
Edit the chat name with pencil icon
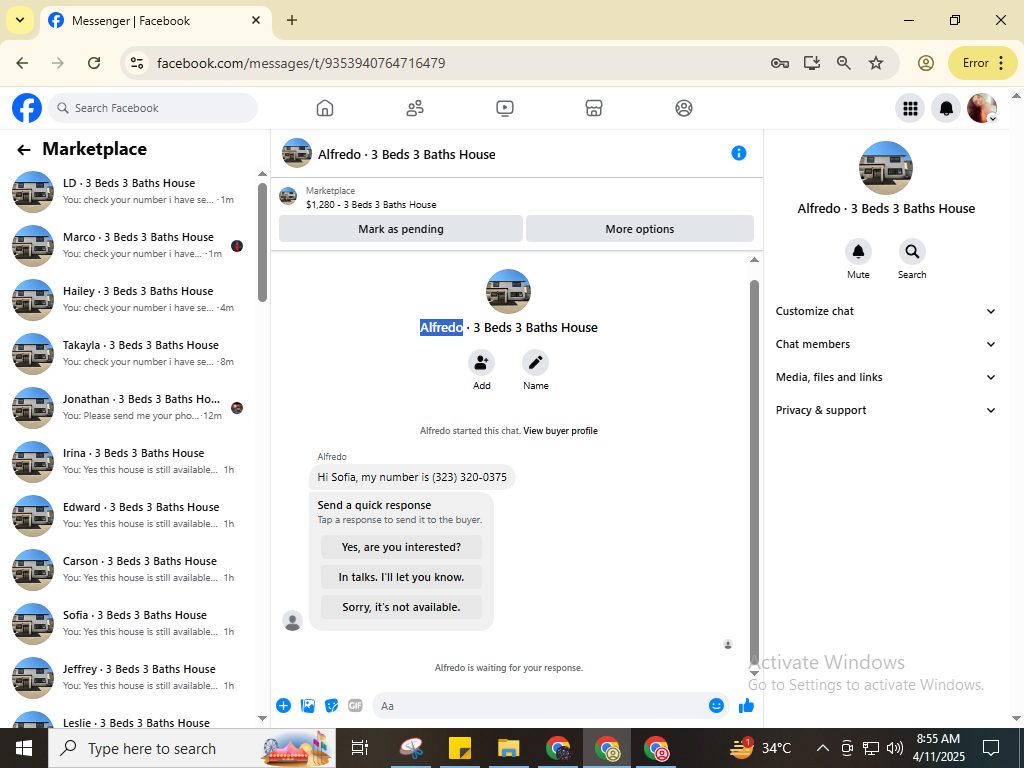click(x=536, y=362)
